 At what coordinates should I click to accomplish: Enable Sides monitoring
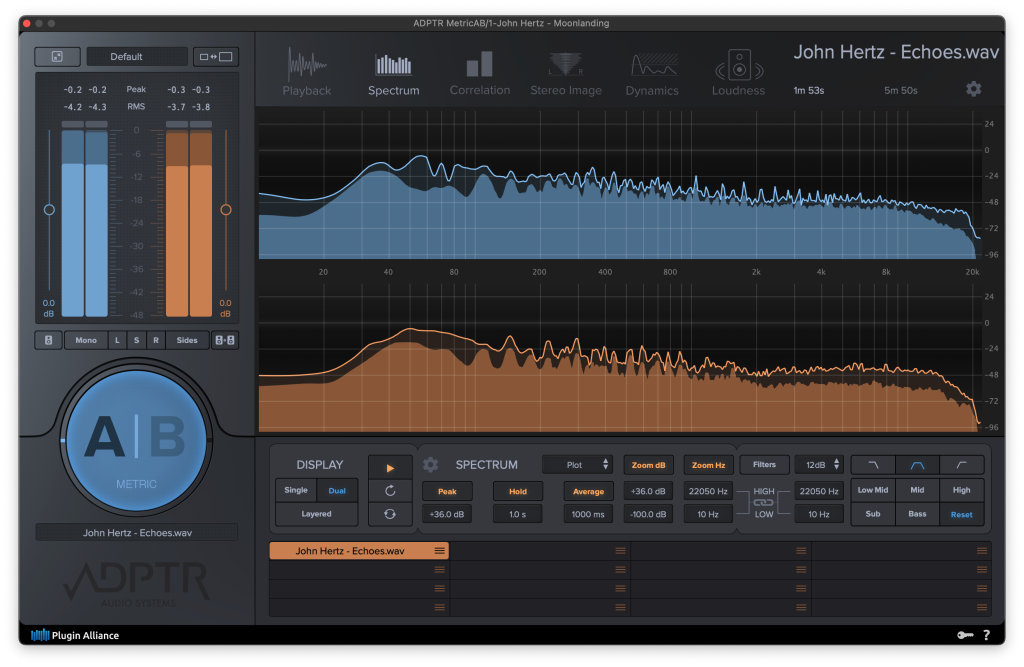point(187,340)
